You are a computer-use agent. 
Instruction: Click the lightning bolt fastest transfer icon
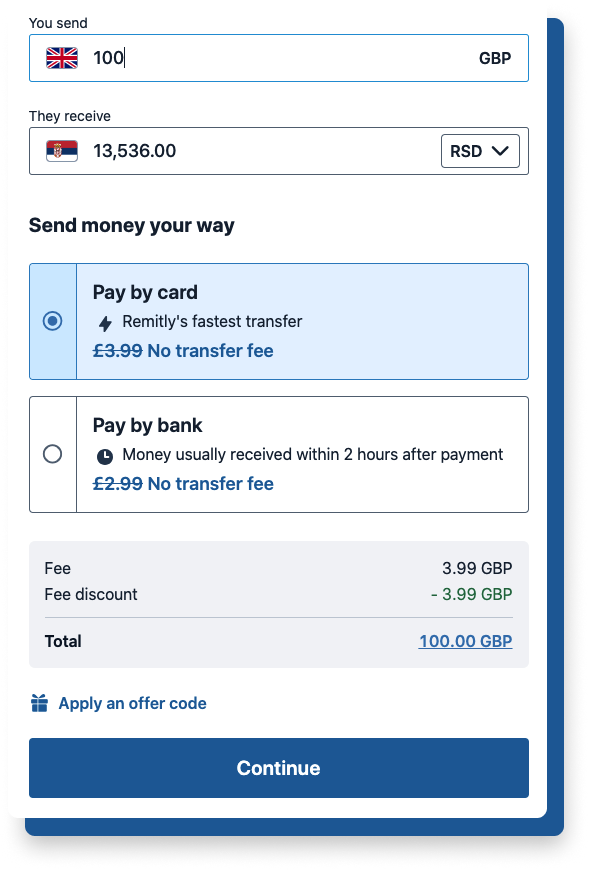pyautogui.click(x=105, y=323)
